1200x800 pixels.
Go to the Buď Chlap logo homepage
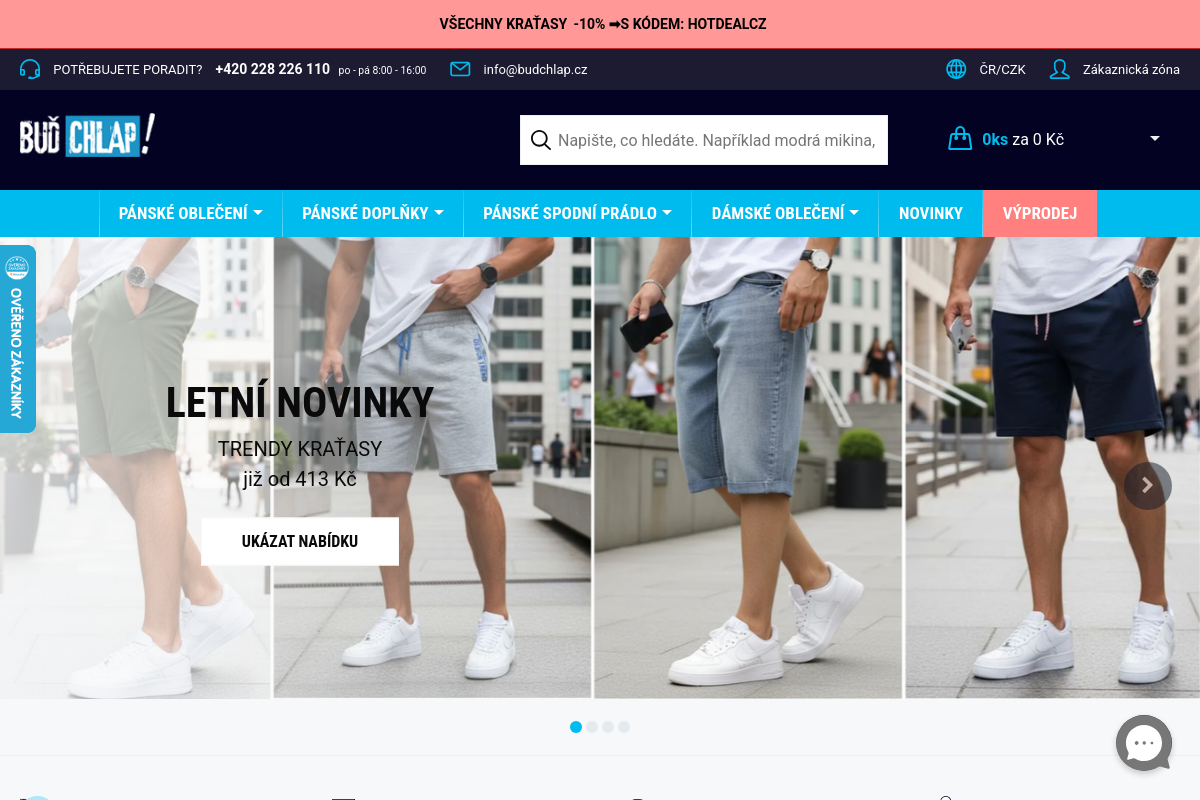tap(88, 136)
